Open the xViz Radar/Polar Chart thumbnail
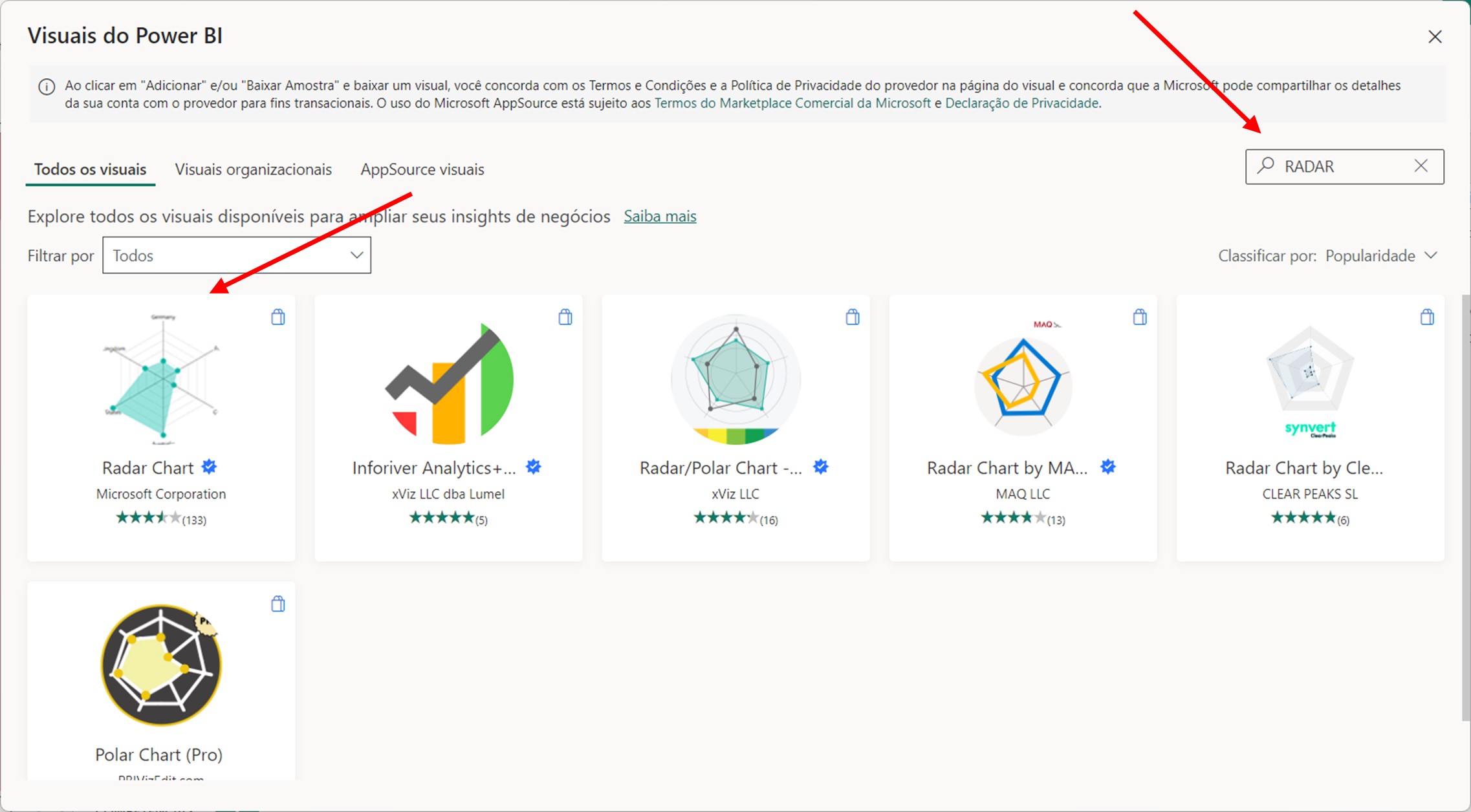 pyautogui.click(x=735, y=379)
